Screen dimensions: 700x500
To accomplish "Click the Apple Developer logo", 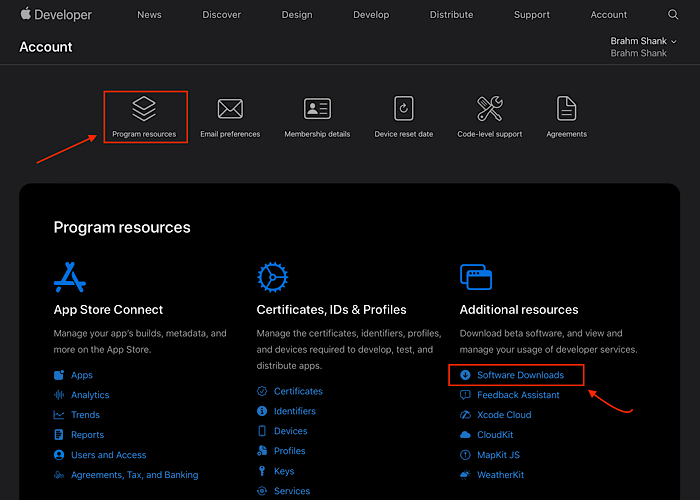I will tap(56, 14).
